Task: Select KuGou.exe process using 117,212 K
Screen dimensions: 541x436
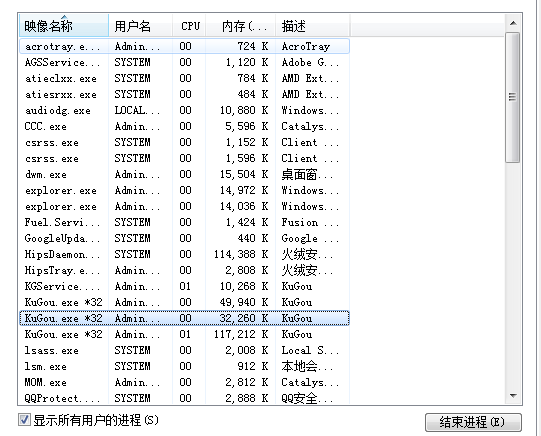Action: click(x=185, y=334)
